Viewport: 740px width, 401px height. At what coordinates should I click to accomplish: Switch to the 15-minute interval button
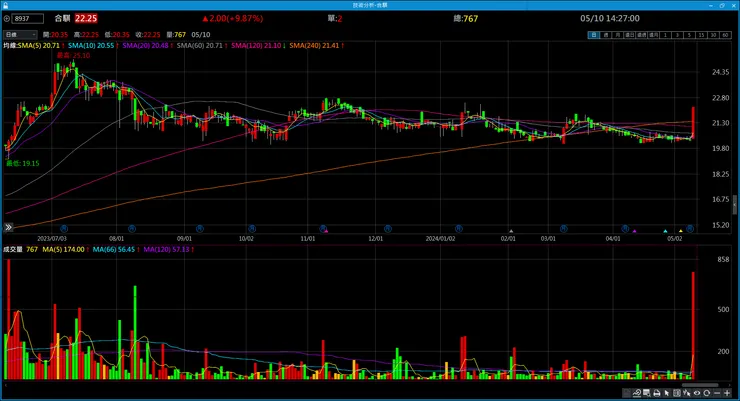click(x=701, y=35)
